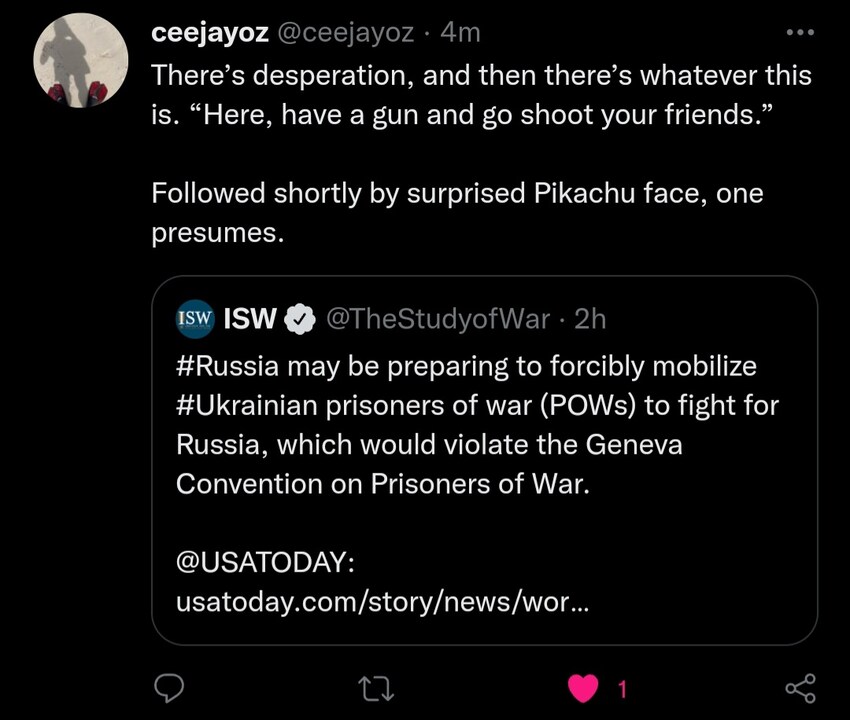This screenshot has width=850, height=720.
Task: Click the like count showing 1
Action: point(622,689)
